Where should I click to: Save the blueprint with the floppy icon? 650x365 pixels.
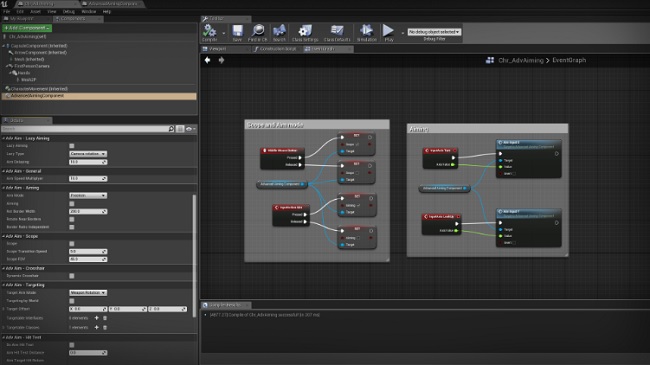238,32
